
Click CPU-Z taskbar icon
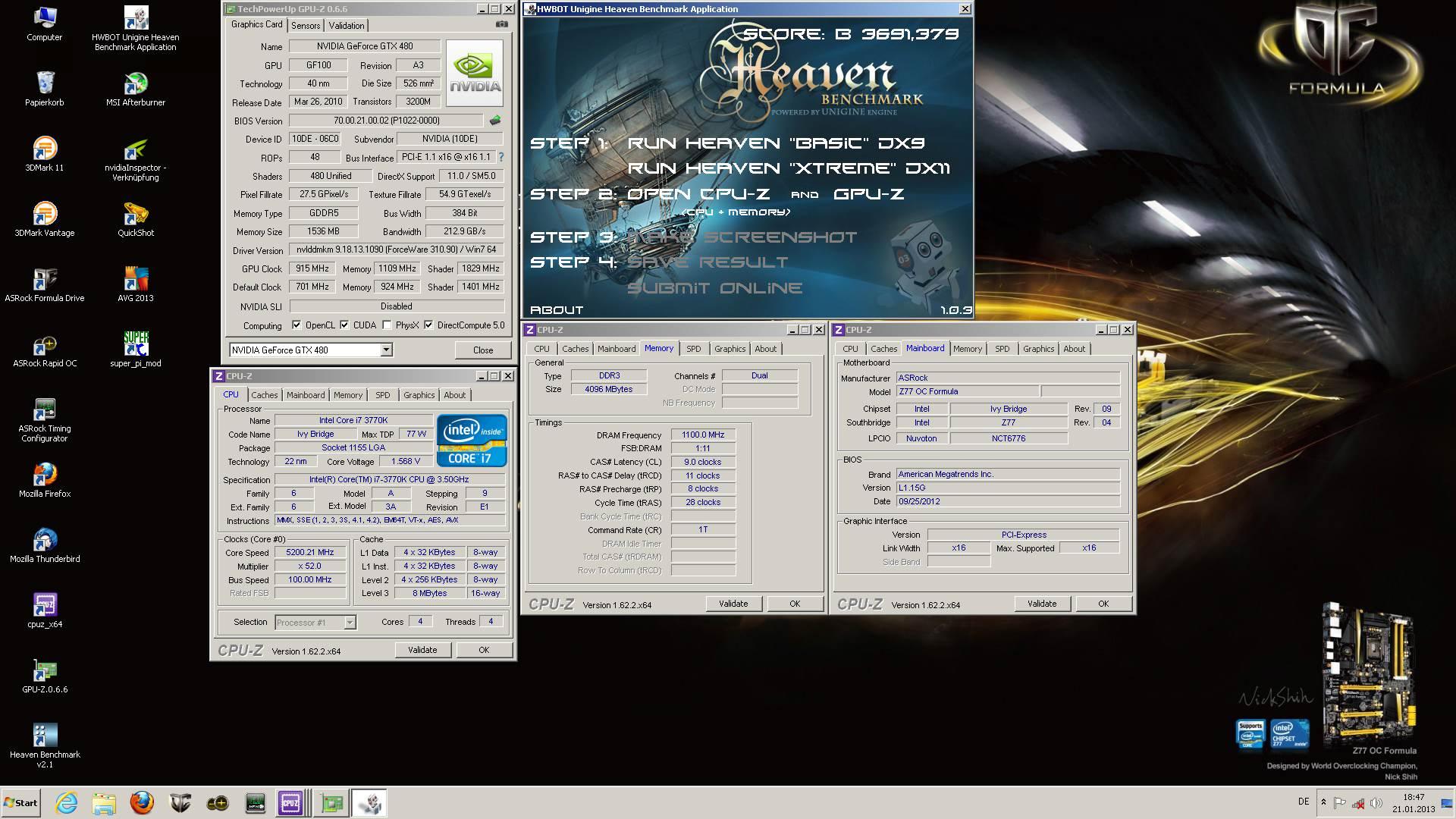pos(290,802)
